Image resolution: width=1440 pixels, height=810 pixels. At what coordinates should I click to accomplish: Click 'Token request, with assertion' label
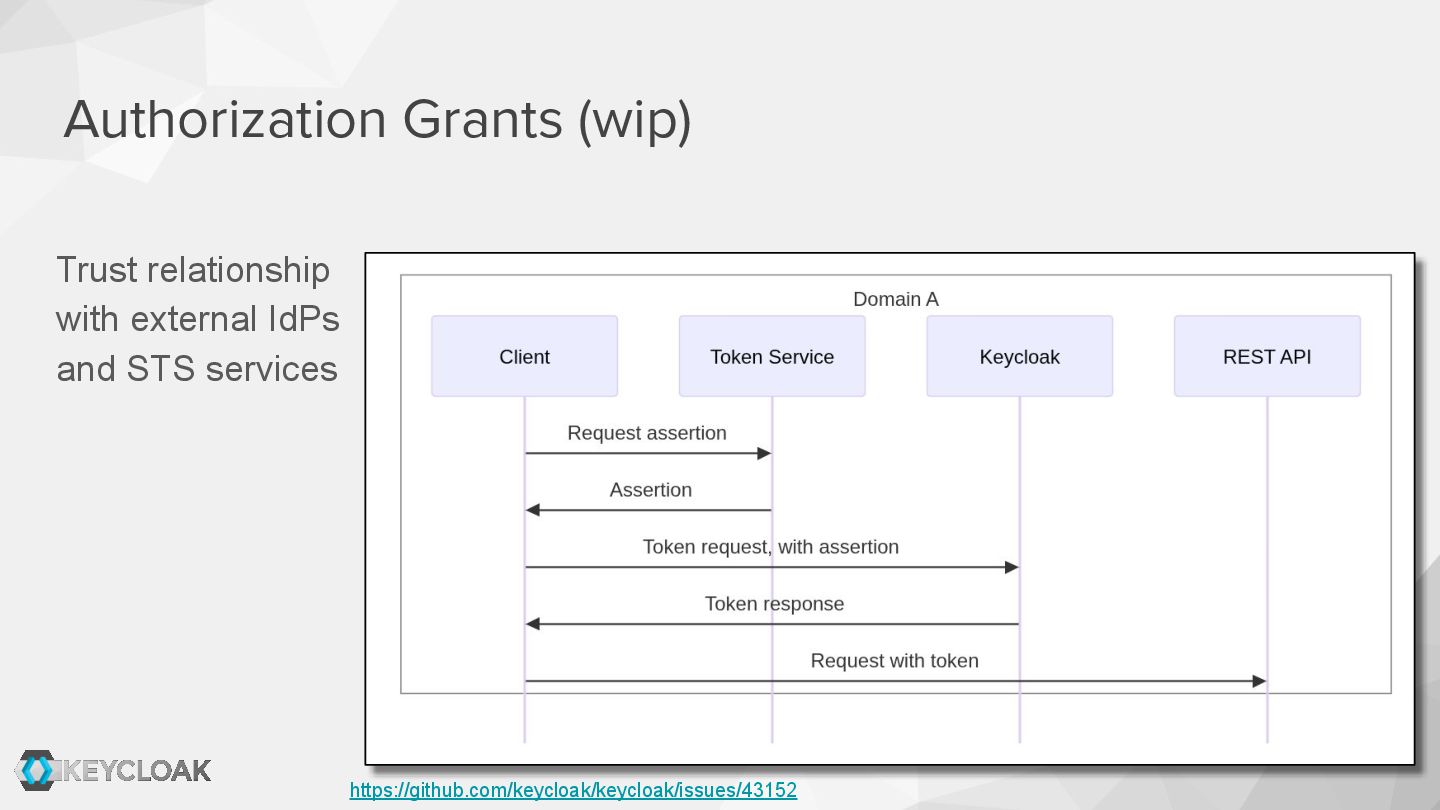pyautogui.click(x=771, y=547)
